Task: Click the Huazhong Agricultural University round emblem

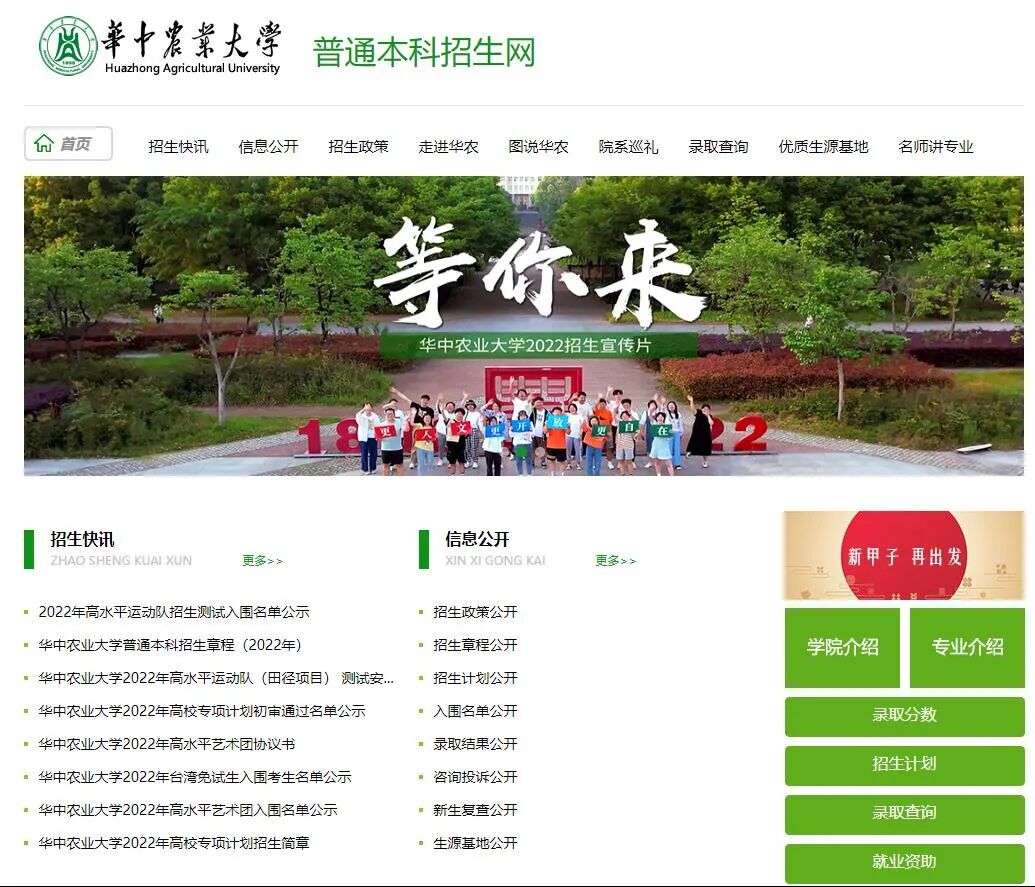Action: (x=68, y=46)
